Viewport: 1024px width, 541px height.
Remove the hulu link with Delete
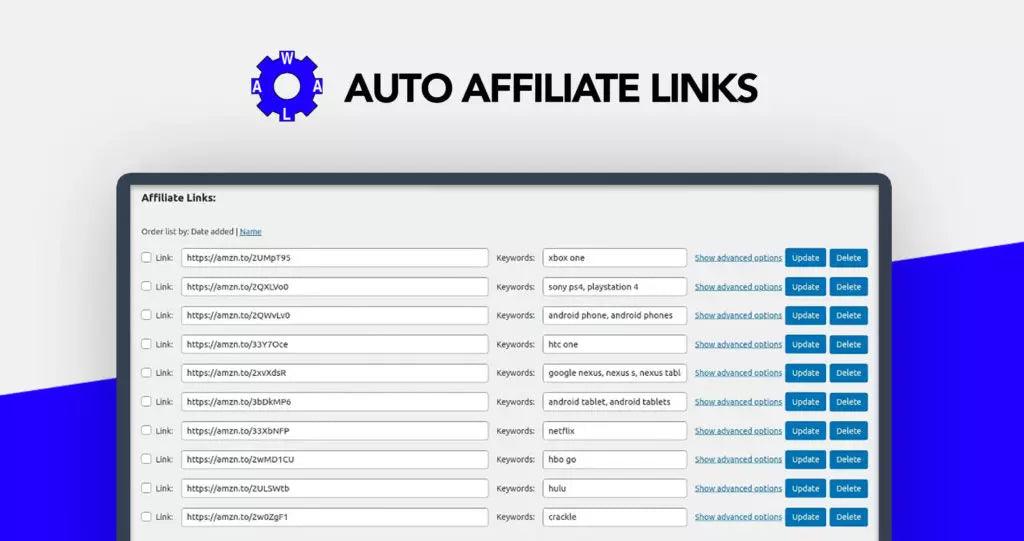[x=848, y=489]
